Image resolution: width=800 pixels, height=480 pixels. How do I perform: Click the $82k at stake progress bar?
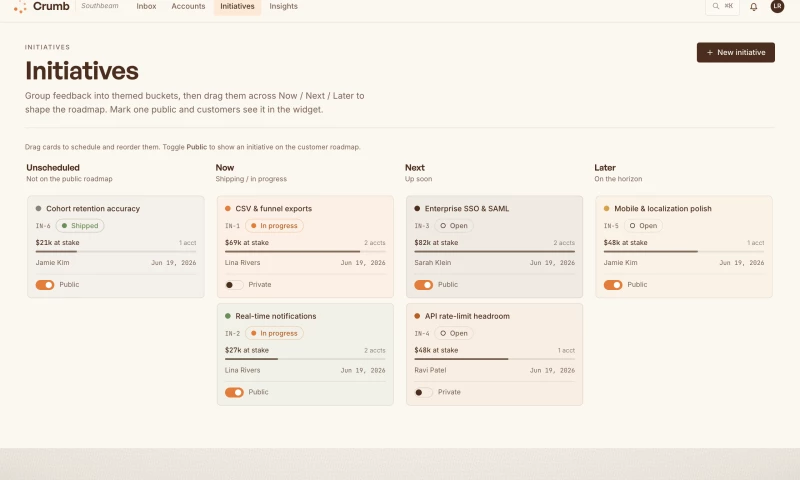[494, 251]
